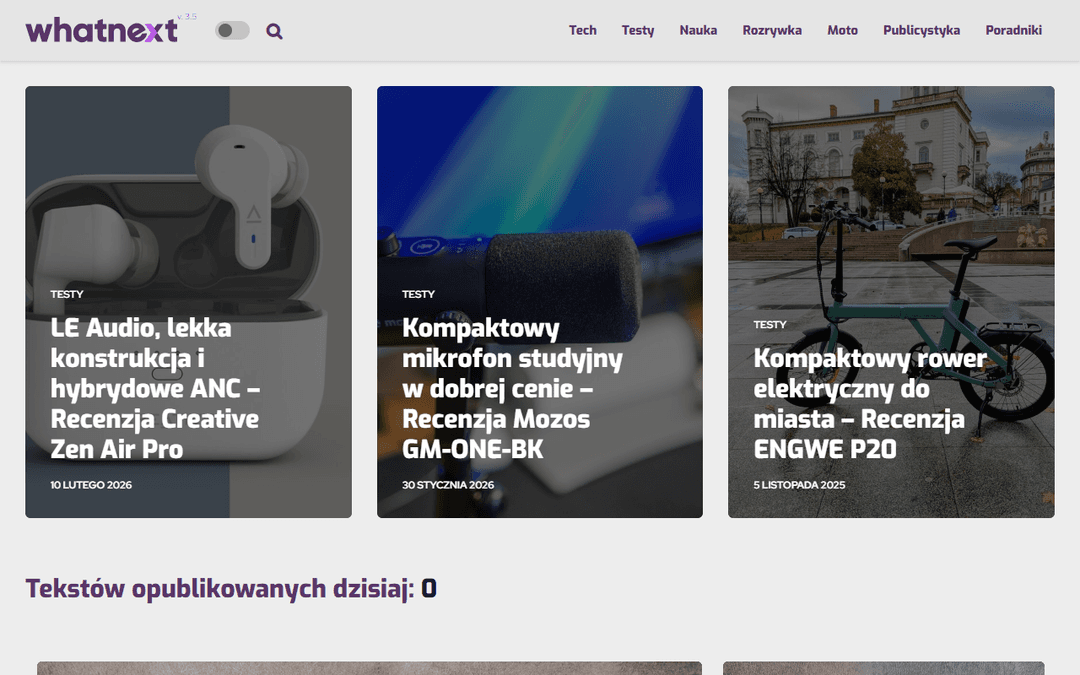Click the TESTY tag on the ENGWE bike card
The height and width of the screenshot is (675, 1080).
tap(769, 324)
